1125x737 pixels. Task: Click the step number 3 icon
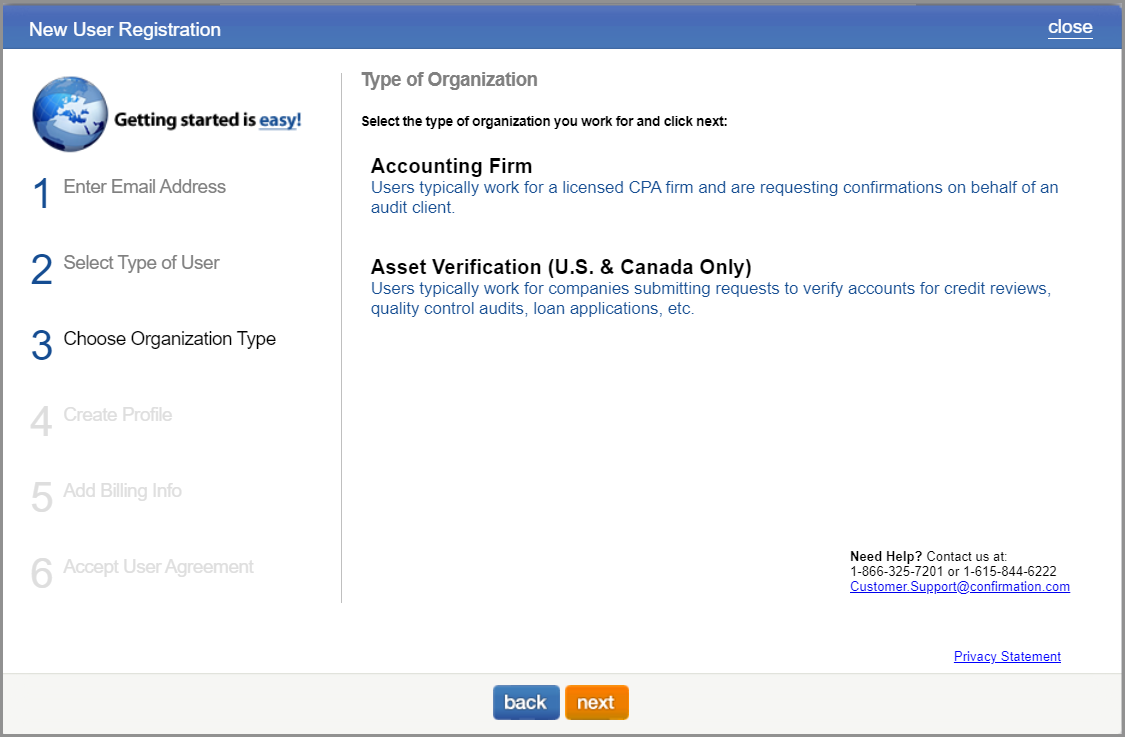pos(41,346)
